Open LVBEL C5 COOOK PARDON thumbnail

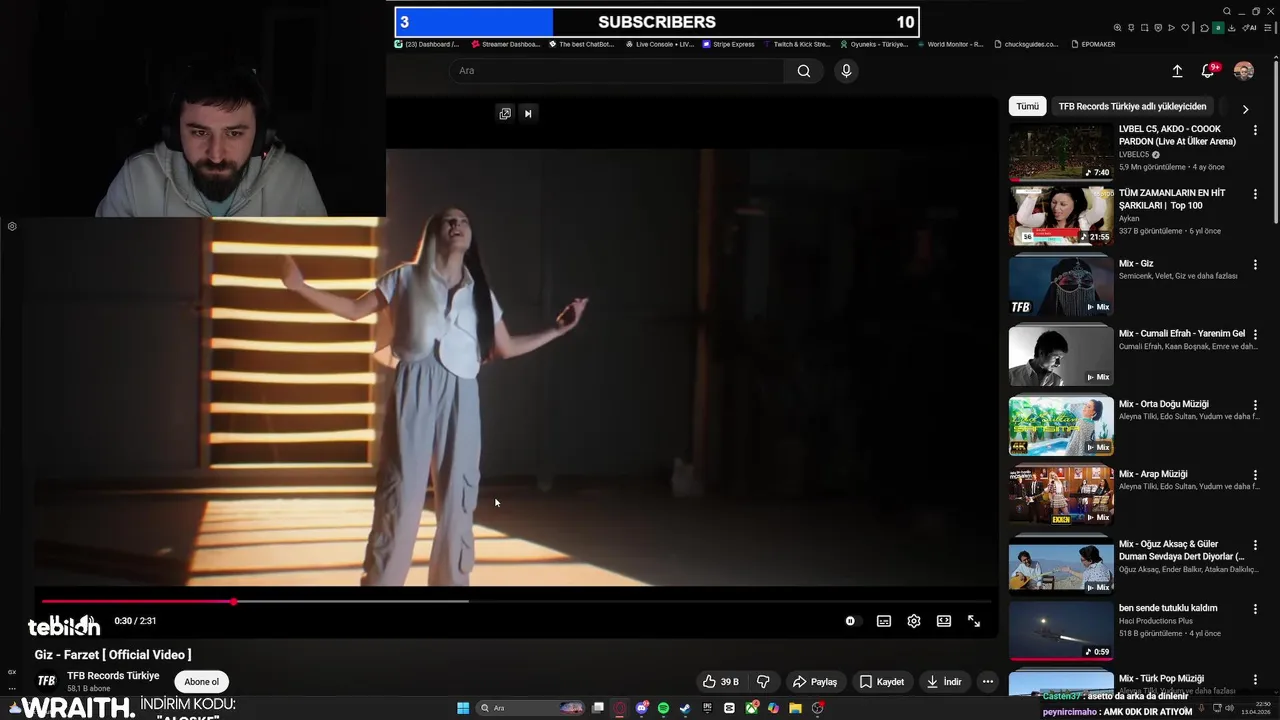[1061, 151]
